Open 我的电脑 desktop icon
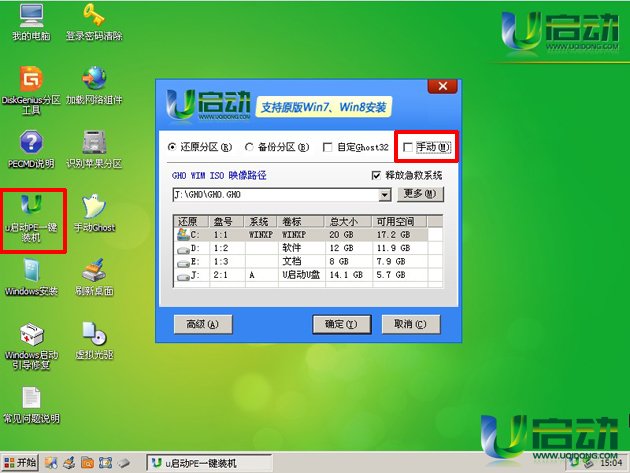 (31, 21)
